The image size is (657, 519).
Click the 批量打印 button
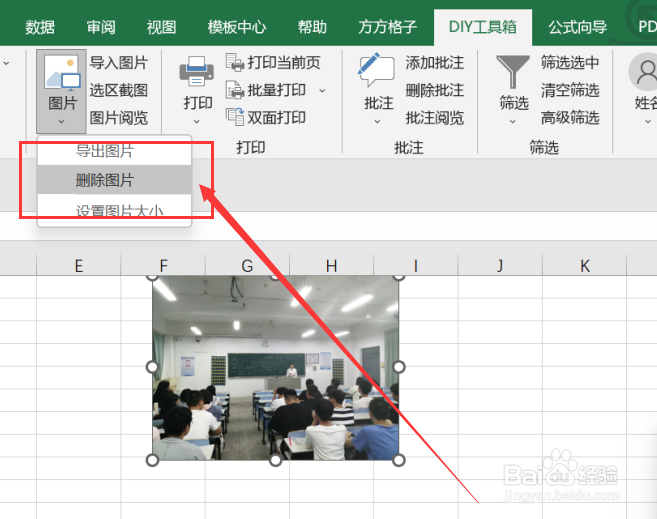coord(266,90)
